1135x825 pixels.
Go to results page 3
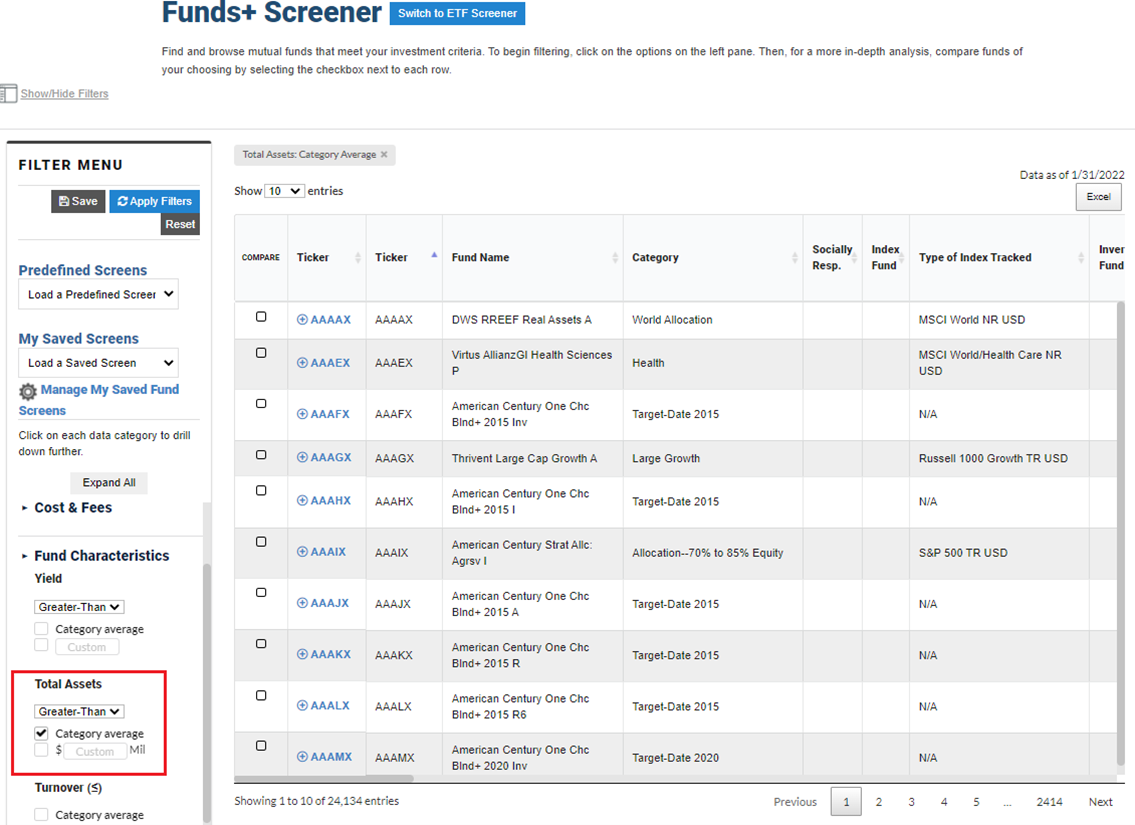pos(911,802)
